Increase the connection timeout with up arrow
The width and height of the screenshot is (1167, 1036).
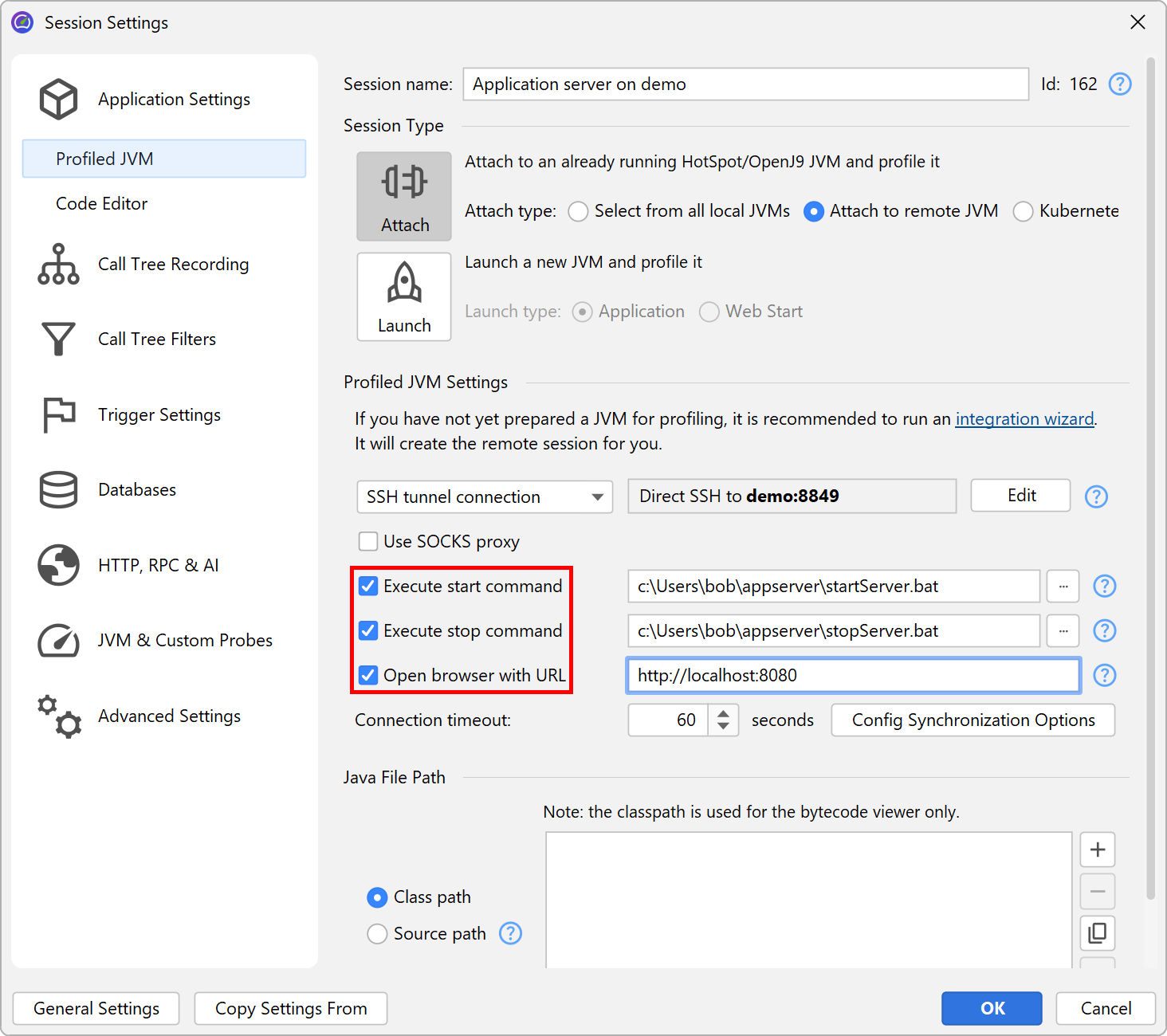pyautogui.click(x=723, y=714)
